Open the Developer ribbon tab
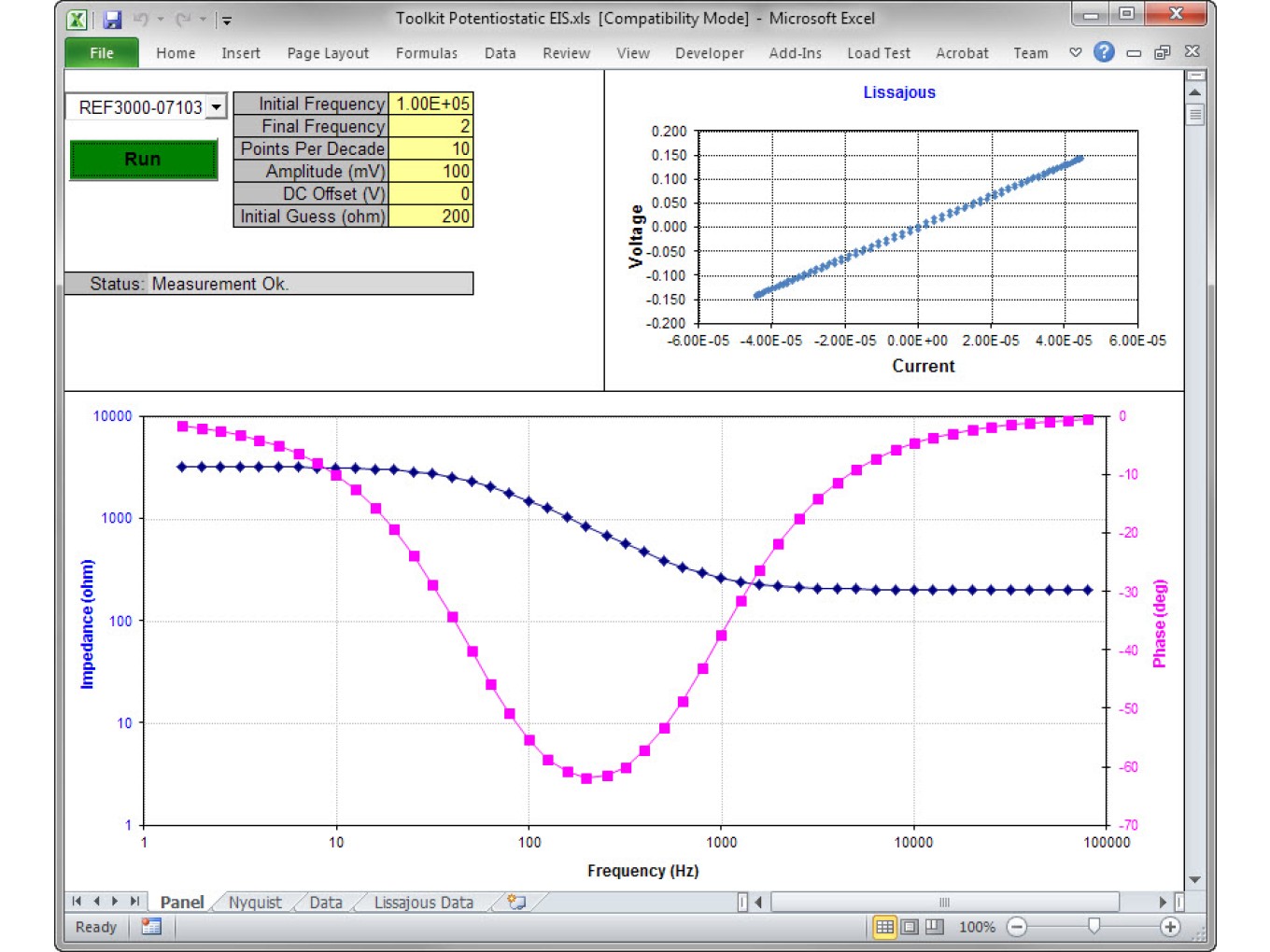This screenshot has width=1270, height=952. (710, 53)
